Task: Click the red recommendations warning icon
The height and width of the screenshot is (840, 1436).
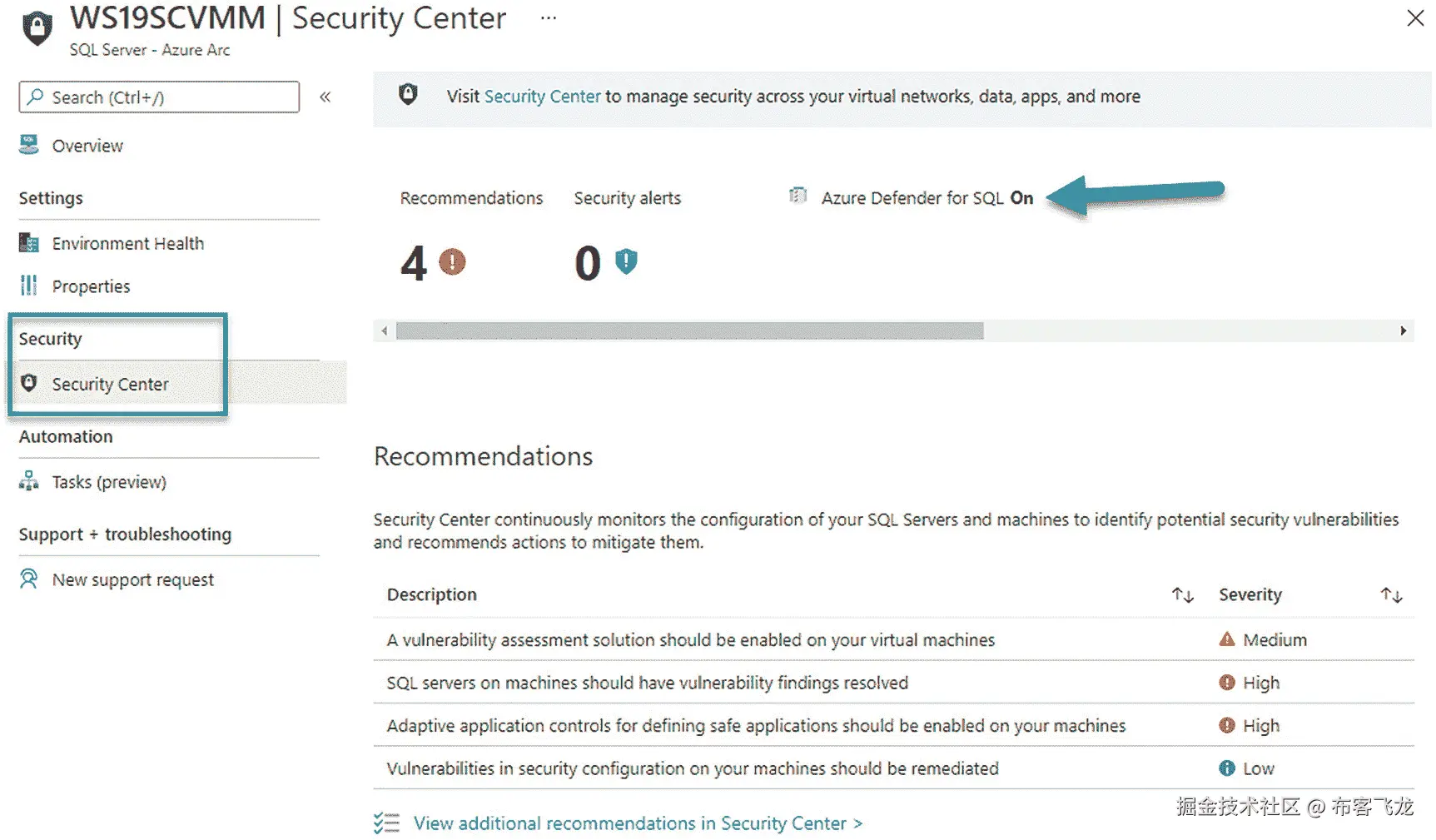Action: (x=452, y=262)
